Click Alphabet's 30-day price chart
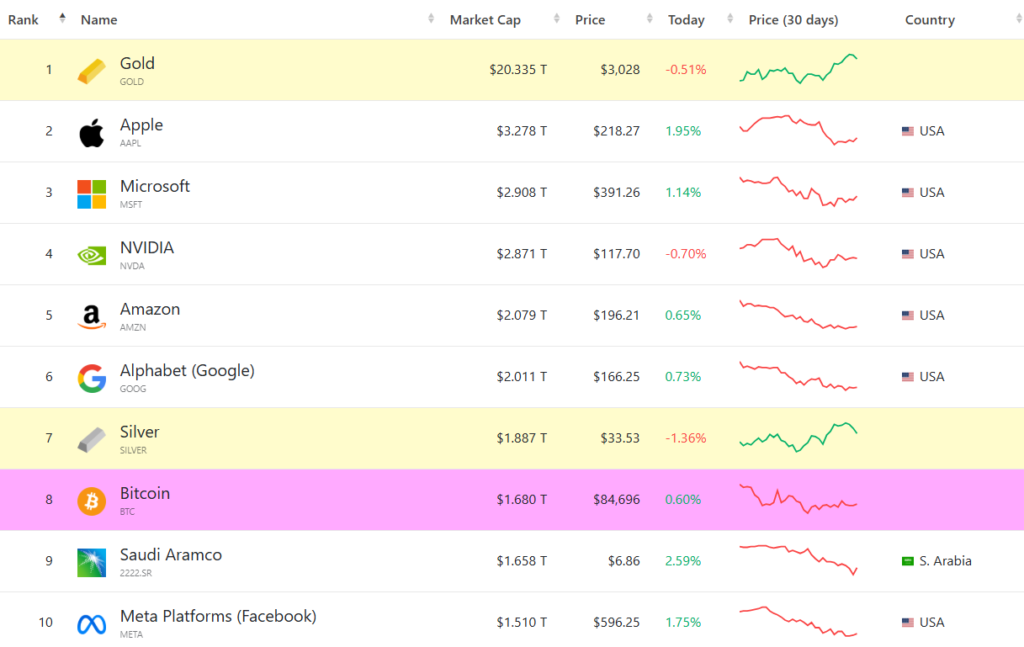 [x=798, y=376]
